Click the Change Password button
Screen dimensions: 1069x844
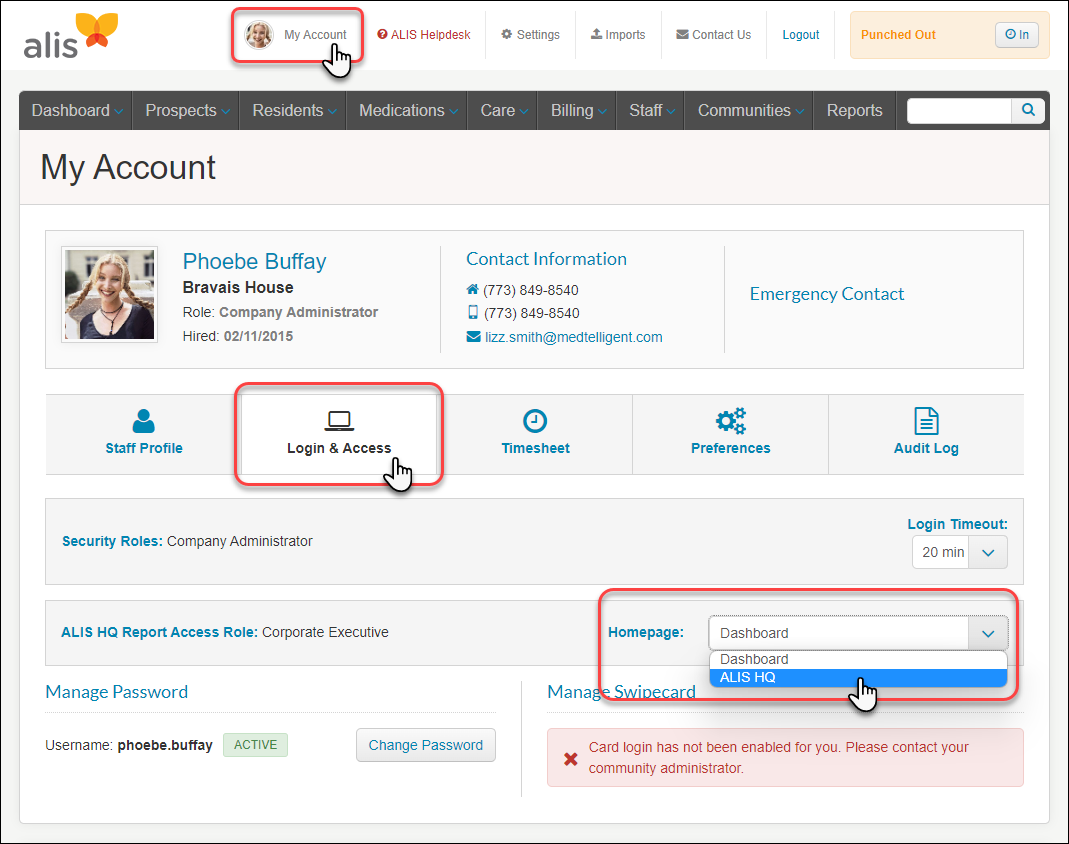[425, 745]
